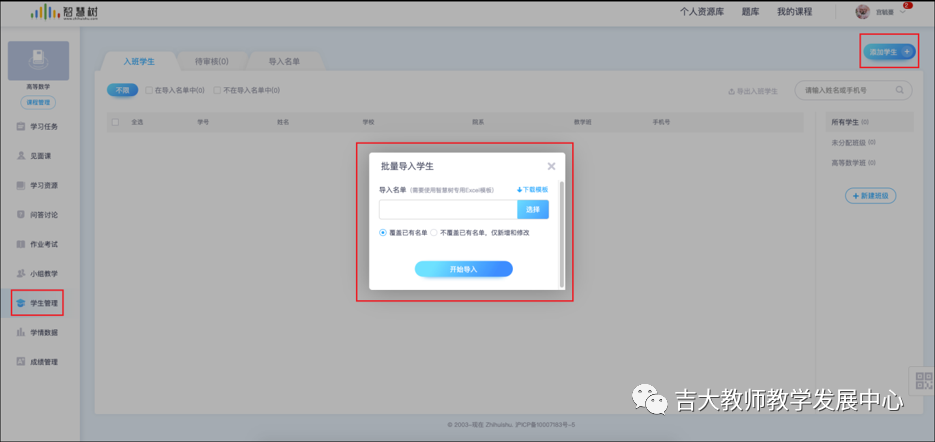Open 作业考试 sidebar item
This screenshot has width=935, height=442.
click(x=38, y=244)
